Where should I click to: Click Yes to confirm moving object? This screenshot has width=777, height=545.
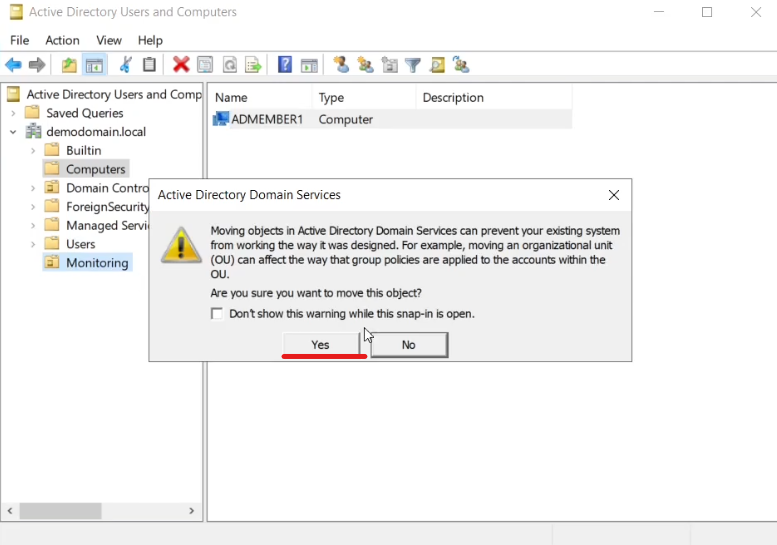[320, 344]
